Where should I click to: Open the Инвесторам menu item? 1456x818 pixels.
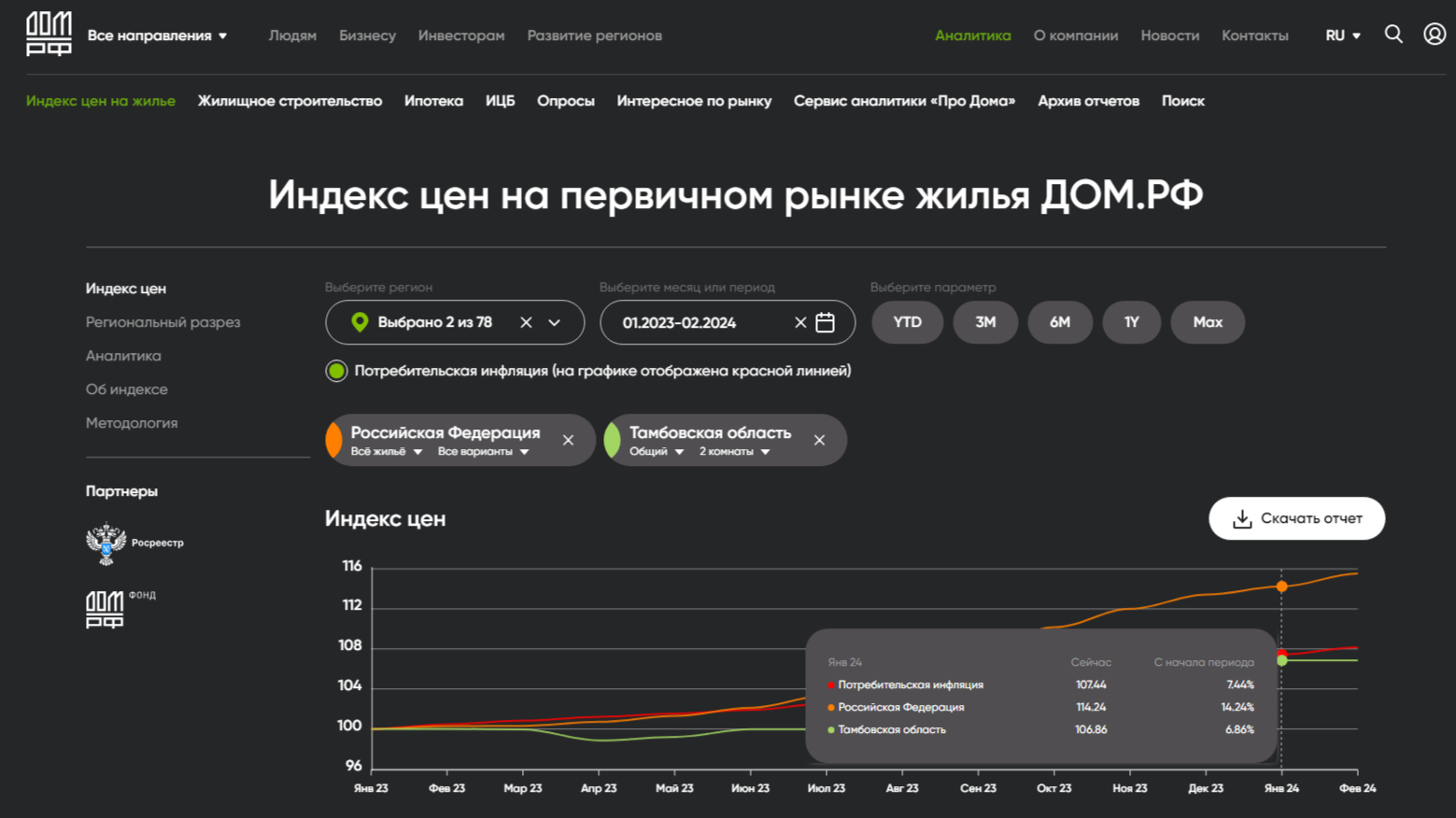tap(461, 35)
